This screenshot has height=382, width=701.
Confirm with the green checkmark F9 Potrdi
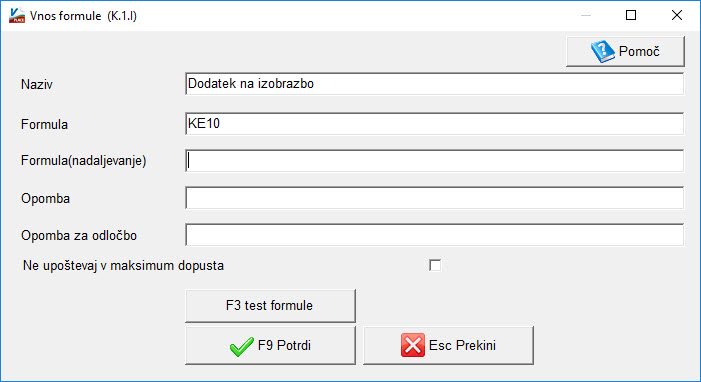(x=270, y=345)
